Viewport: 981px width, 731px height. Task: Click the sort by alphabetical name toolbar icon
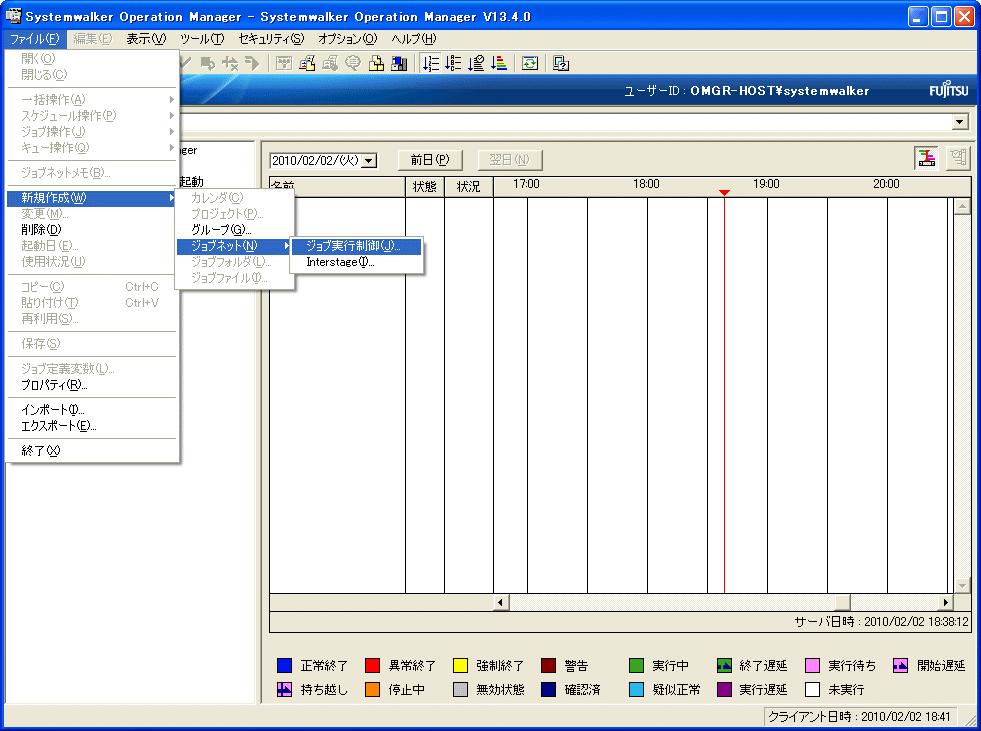(453, 63)
